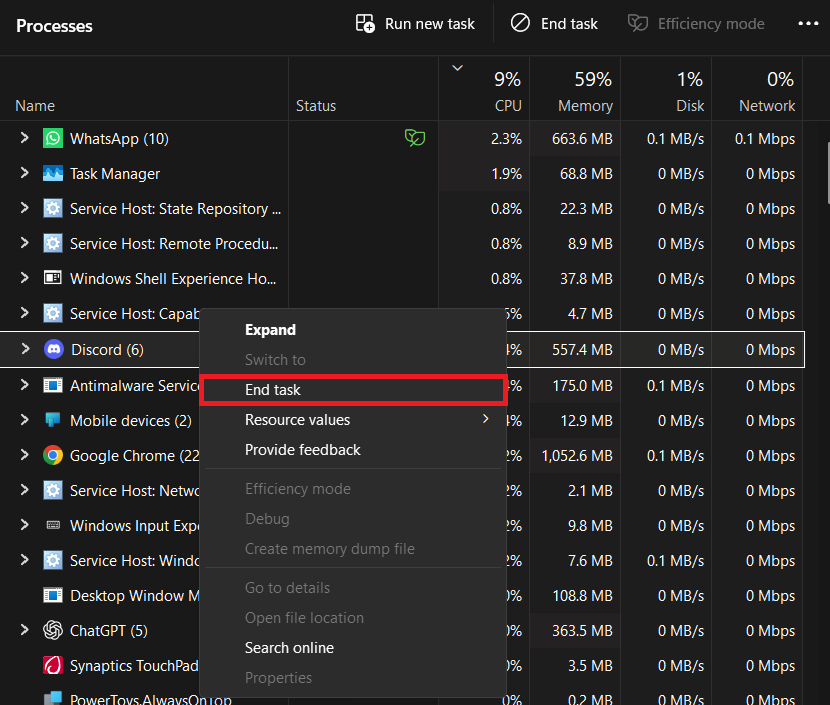Click the Antimalware Service icon
Image resolution: width=830 pixels, height=705 pixels.
click(x=53, y=385)
